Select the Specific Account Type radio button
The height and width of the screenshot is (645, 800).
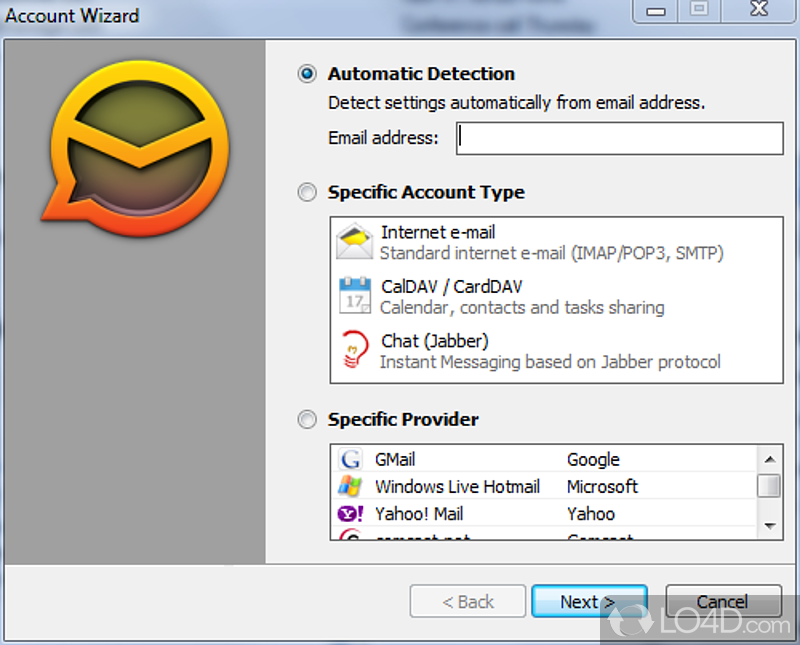[307, 192]
